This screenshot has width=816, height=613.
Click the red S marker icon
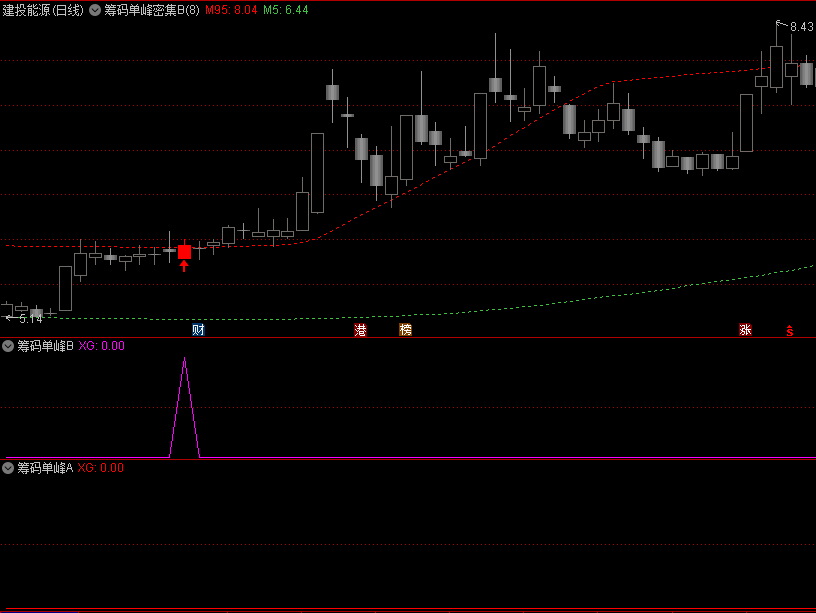tap(789, 330)
